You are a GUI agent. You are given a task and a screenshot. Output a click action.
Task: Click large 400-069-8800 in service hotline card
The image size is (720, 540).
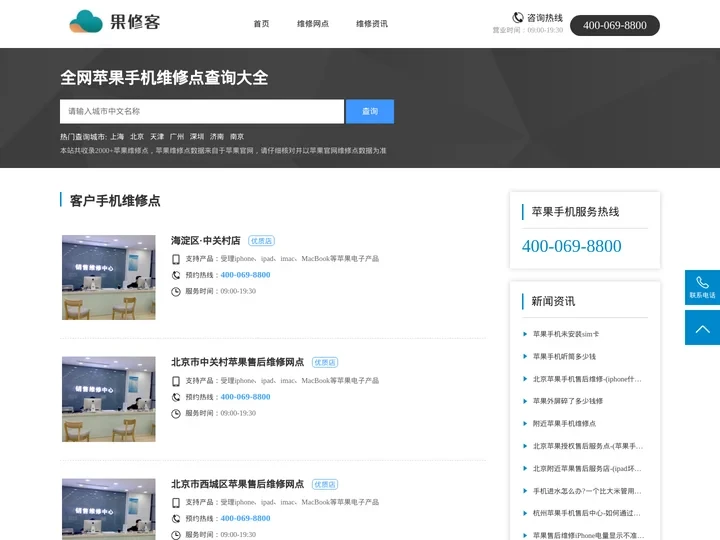571,246
